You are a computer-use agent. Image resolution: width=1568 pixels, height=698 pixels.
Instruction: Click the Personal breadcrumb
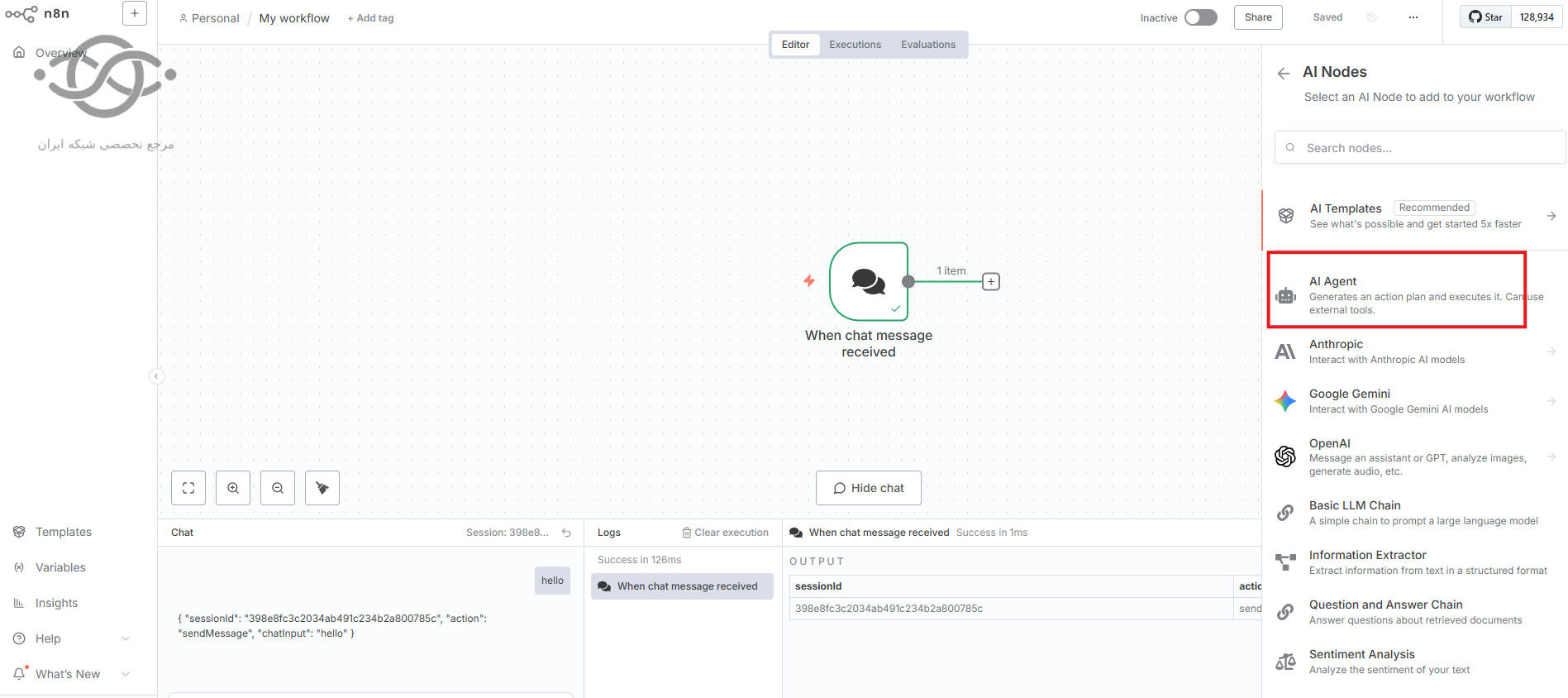(x=209, y=18)
